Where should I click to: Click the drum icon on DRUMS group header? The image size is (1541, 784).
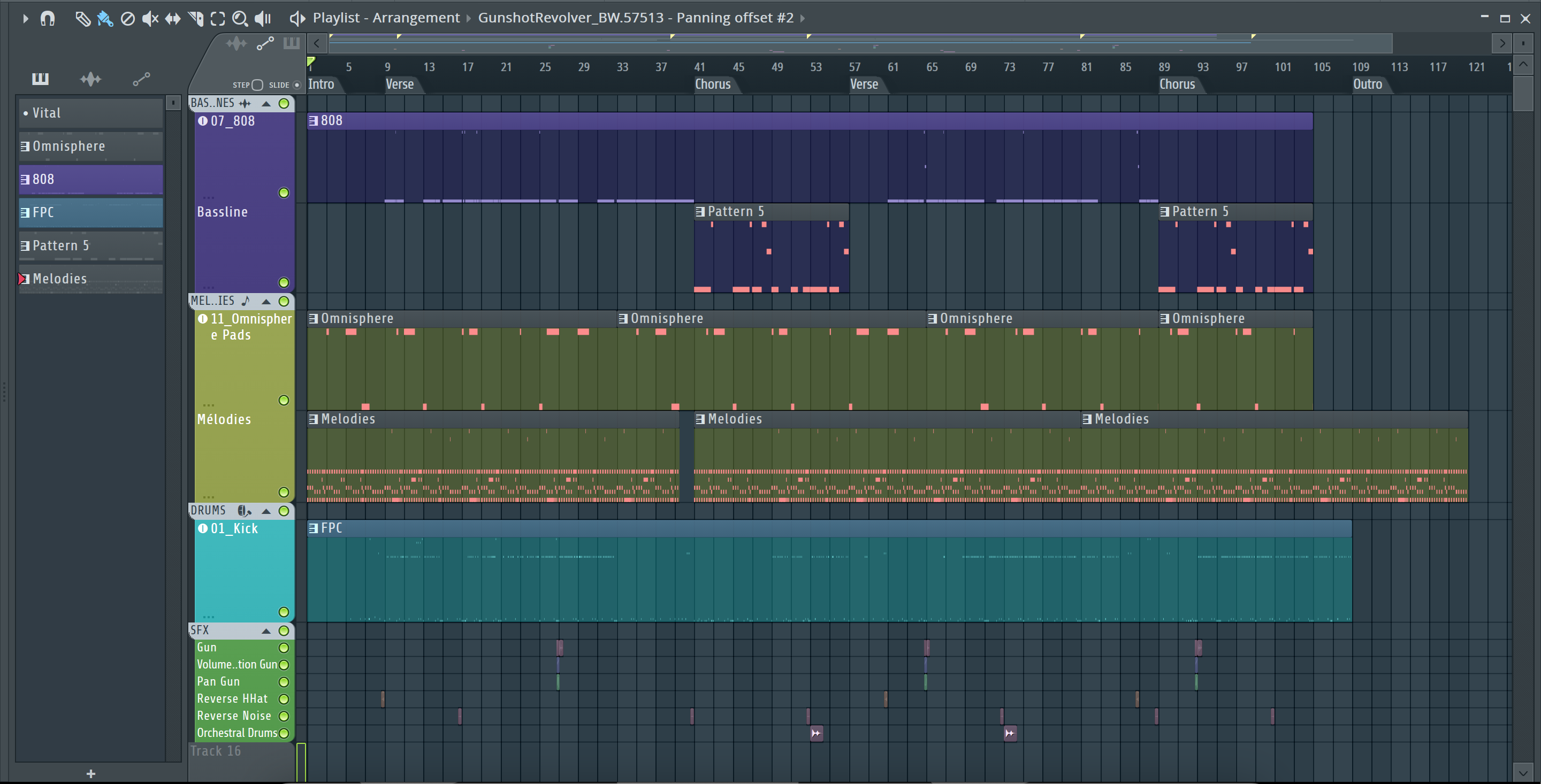[x=243, y=511]
